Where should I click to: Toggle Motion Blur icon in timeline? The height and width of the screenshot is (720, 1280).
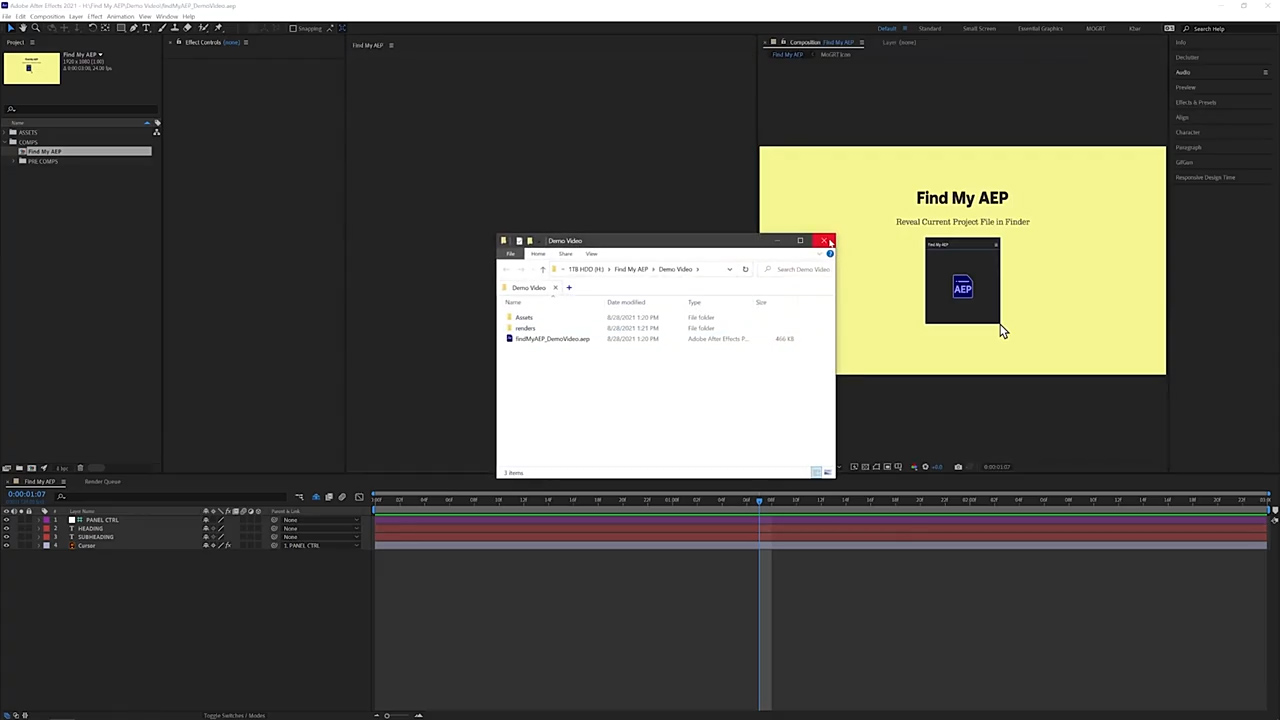click(x=342, y=497)
